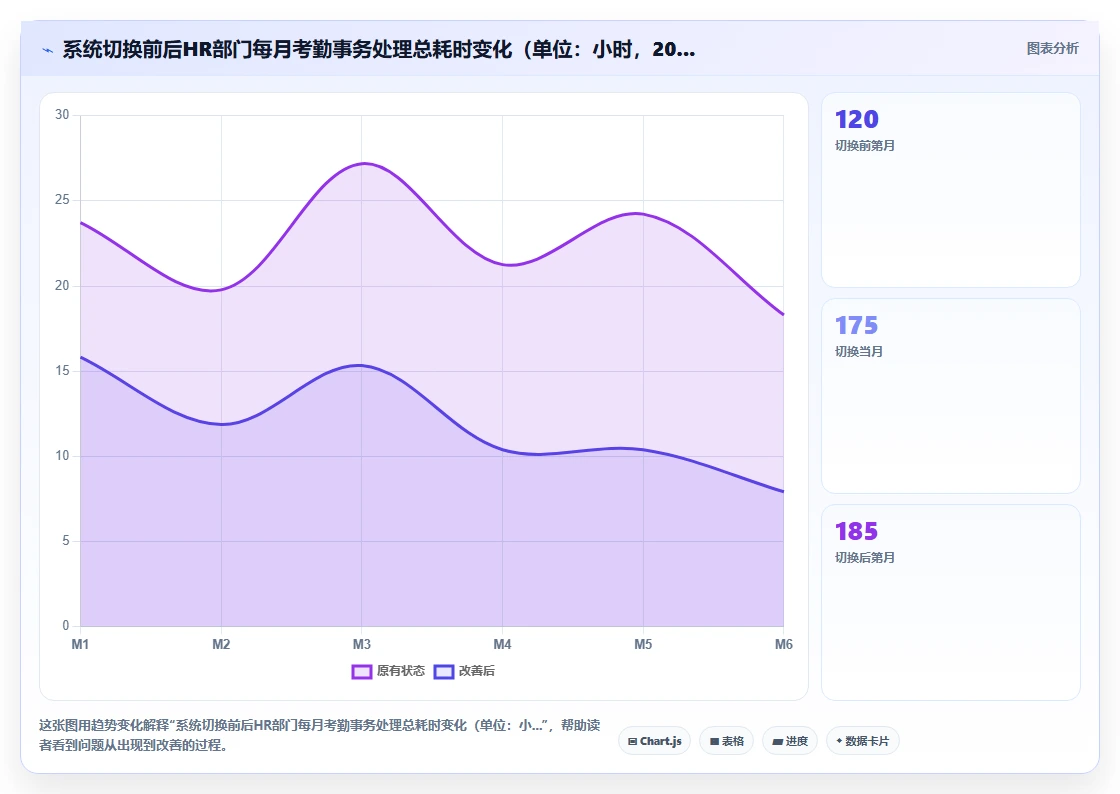
Task: Click the M1 axis label
Action: tap(80, 645)
